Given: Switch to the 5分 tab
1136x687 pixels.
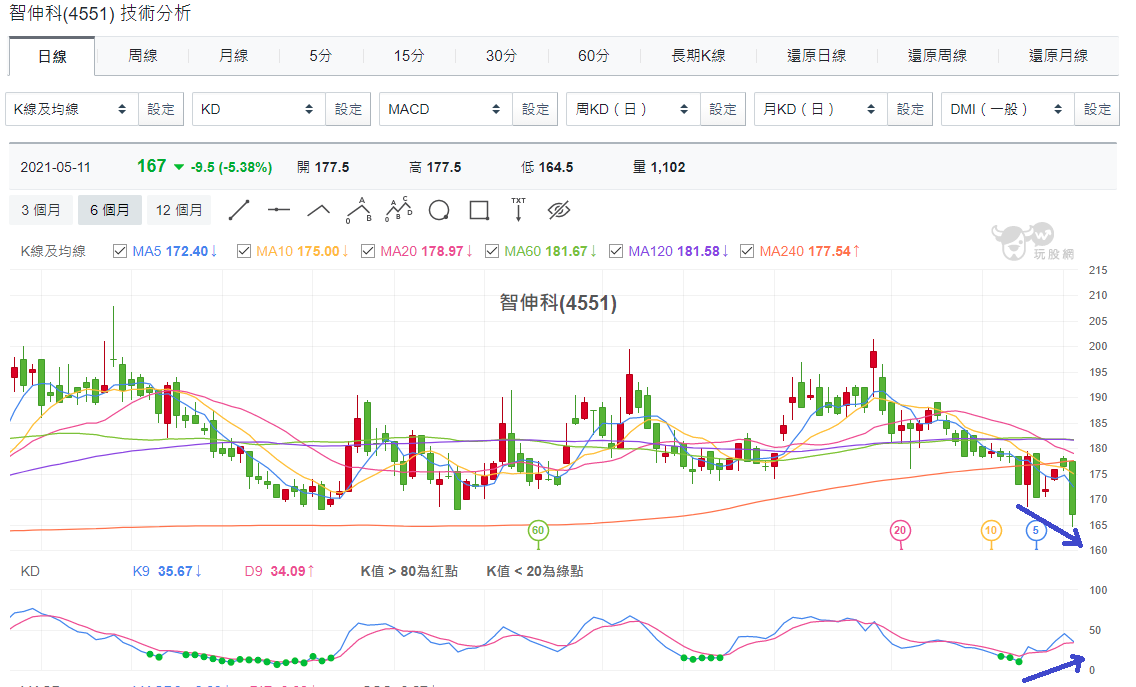Looking at the screenshot, I should pos(320,56).
